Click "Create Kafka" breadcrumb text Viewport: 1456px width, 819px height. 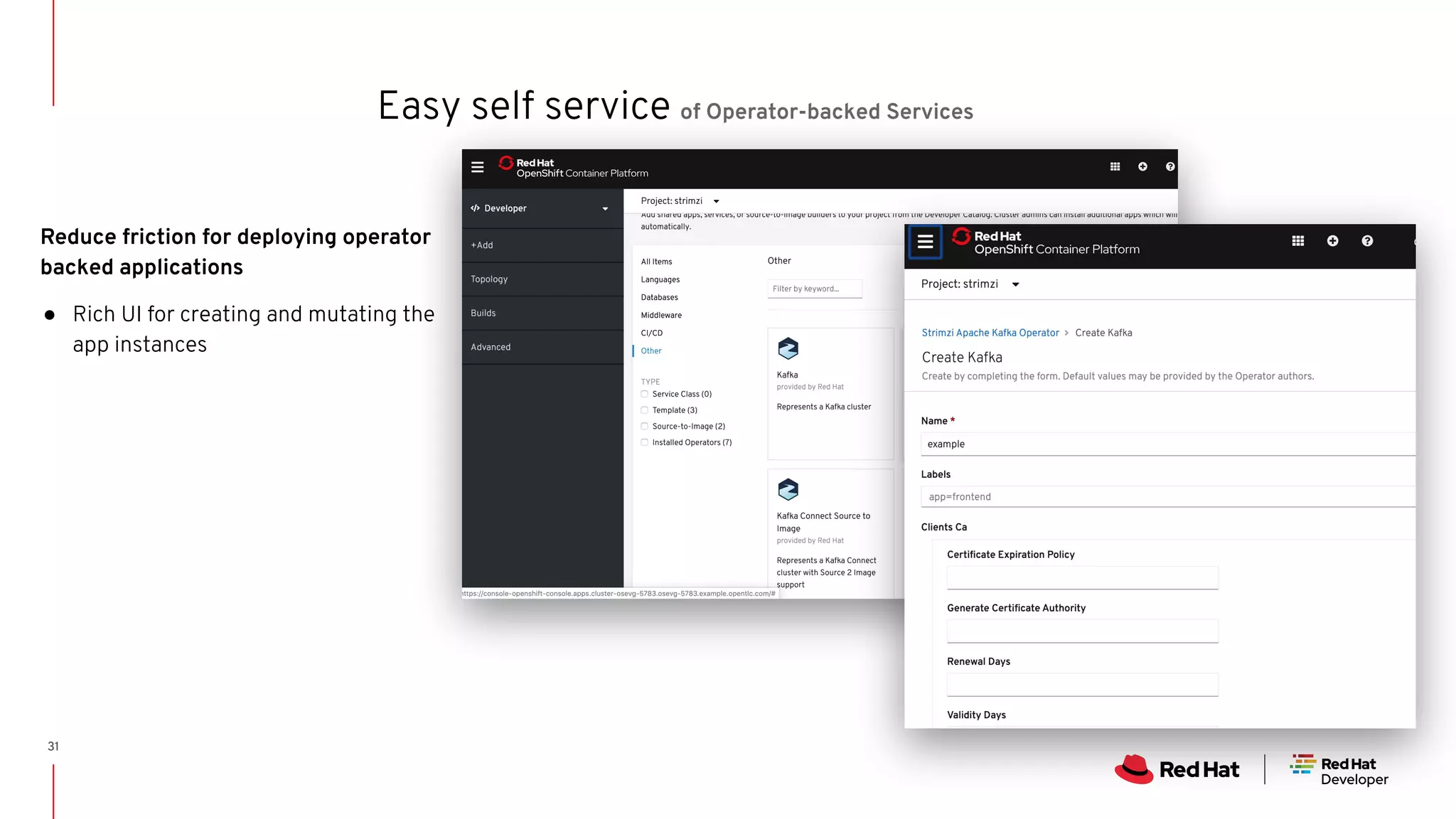1103,333
